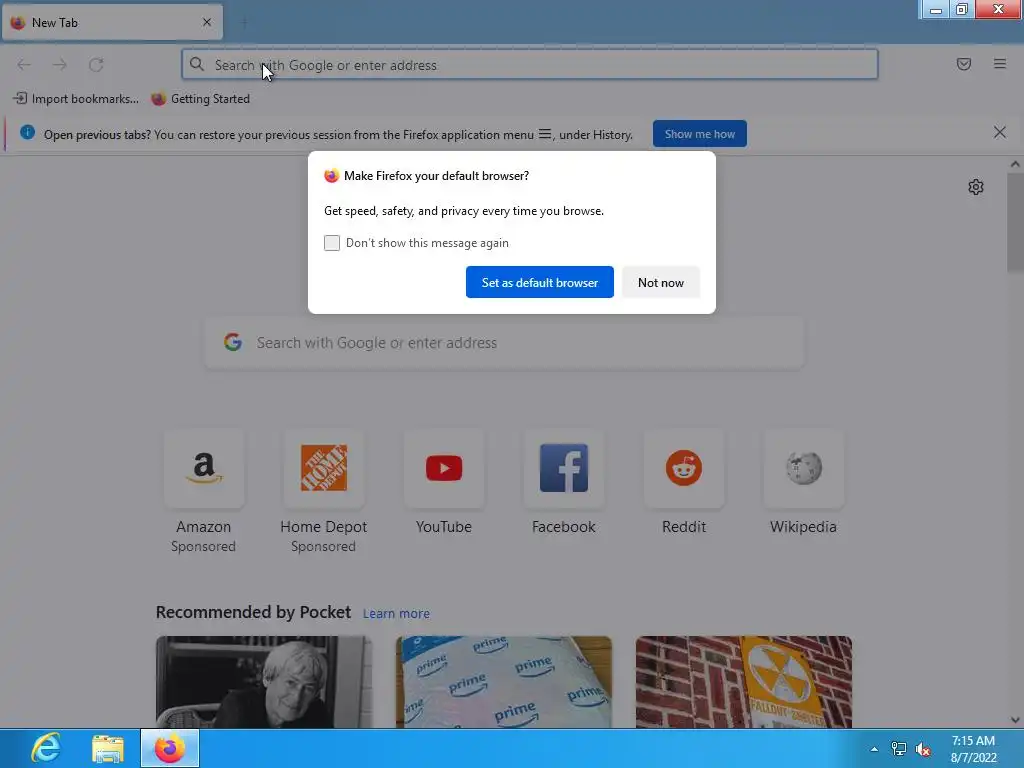This screenshot has height=768, width=1024.
Task: Click the muted volume tray icon
Action: (x=923, y=749)
